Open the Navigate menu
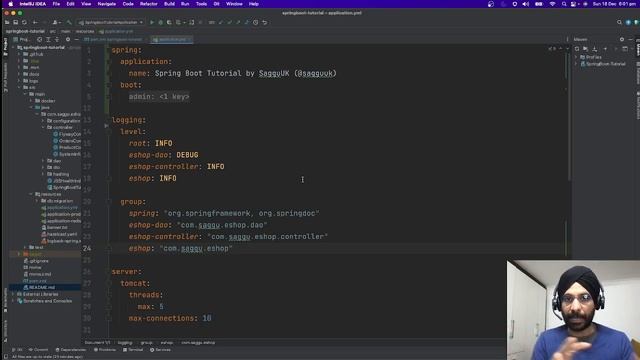 107,4
